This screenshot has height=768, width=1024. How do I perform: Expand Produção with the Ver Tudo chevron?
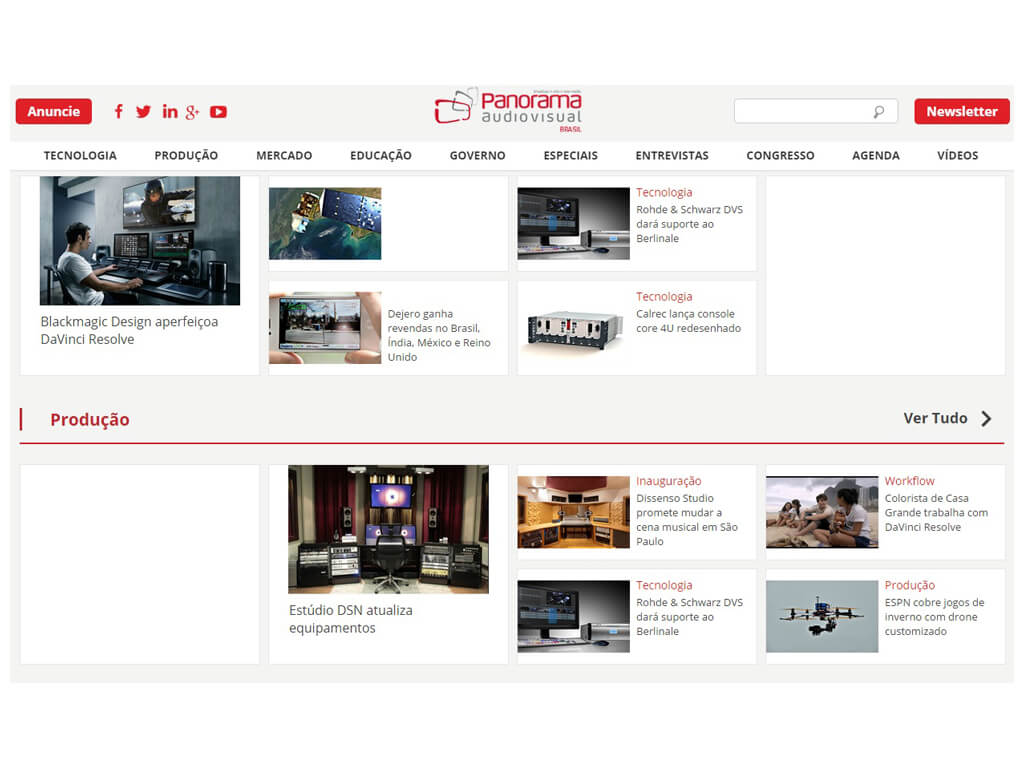[986, 419]
